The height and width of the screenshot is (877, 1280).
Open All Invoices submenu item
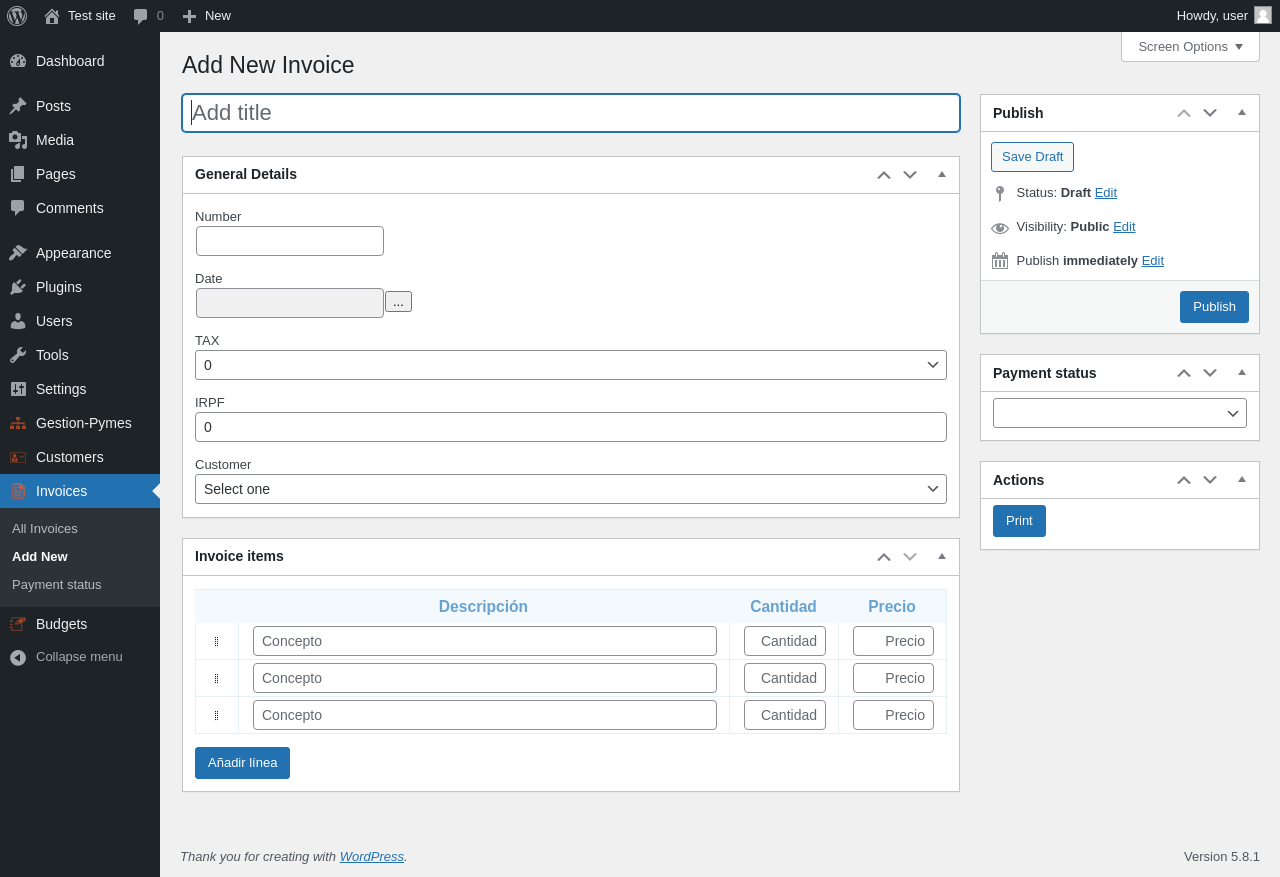[45, 528]
